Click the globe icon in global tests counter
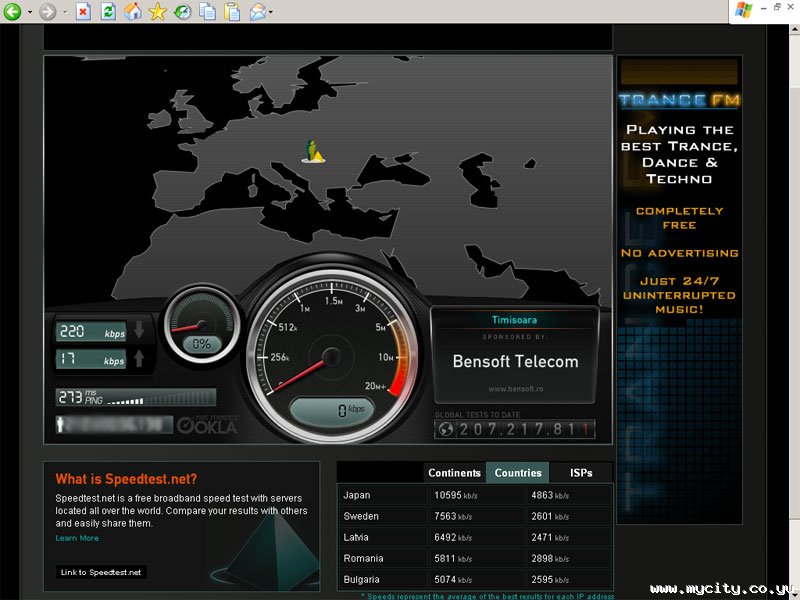800x600 pixels. coord(446,429)
